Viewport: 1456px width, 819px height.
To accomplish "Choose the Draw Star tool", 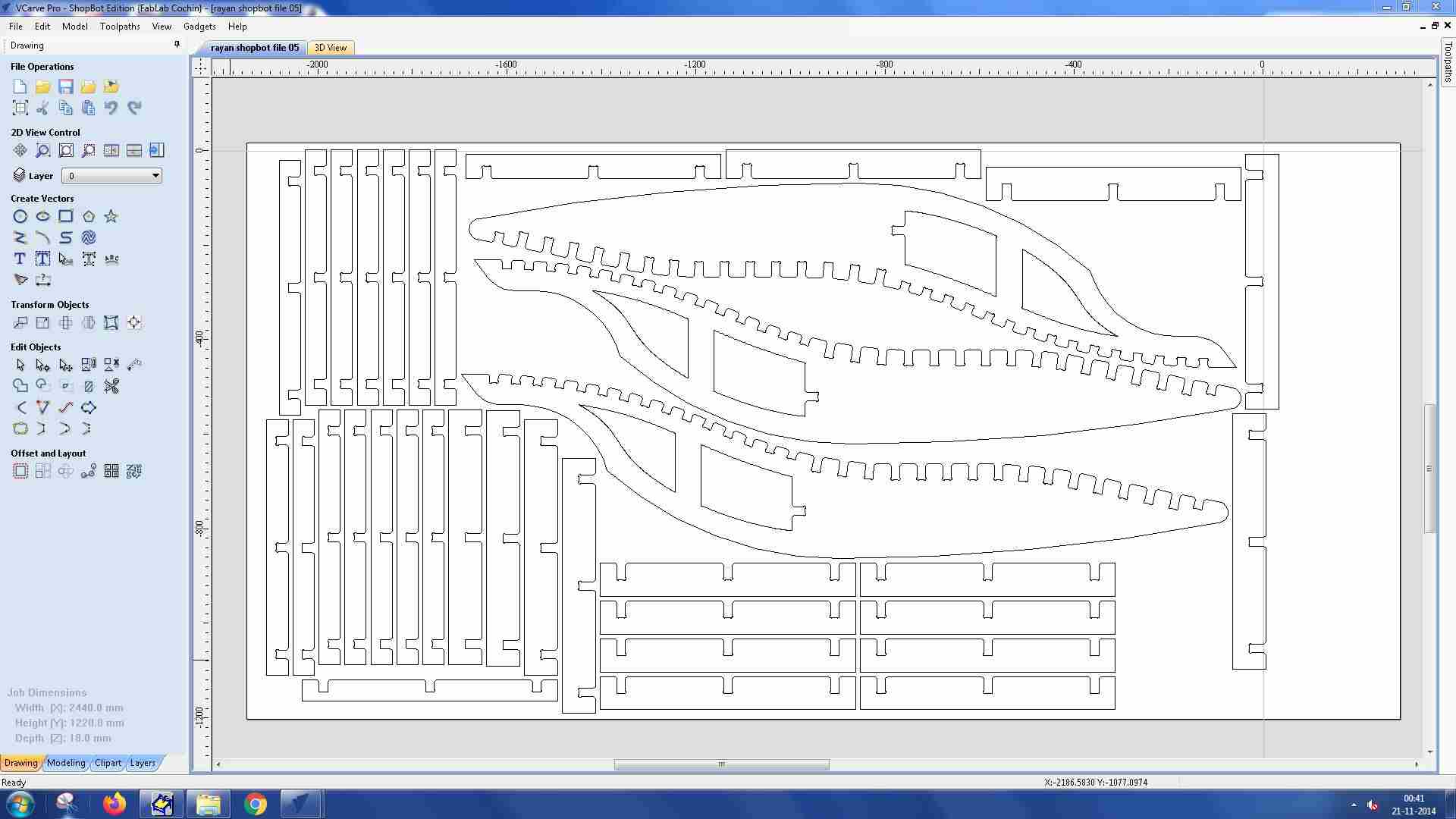I will pos(111,217).
